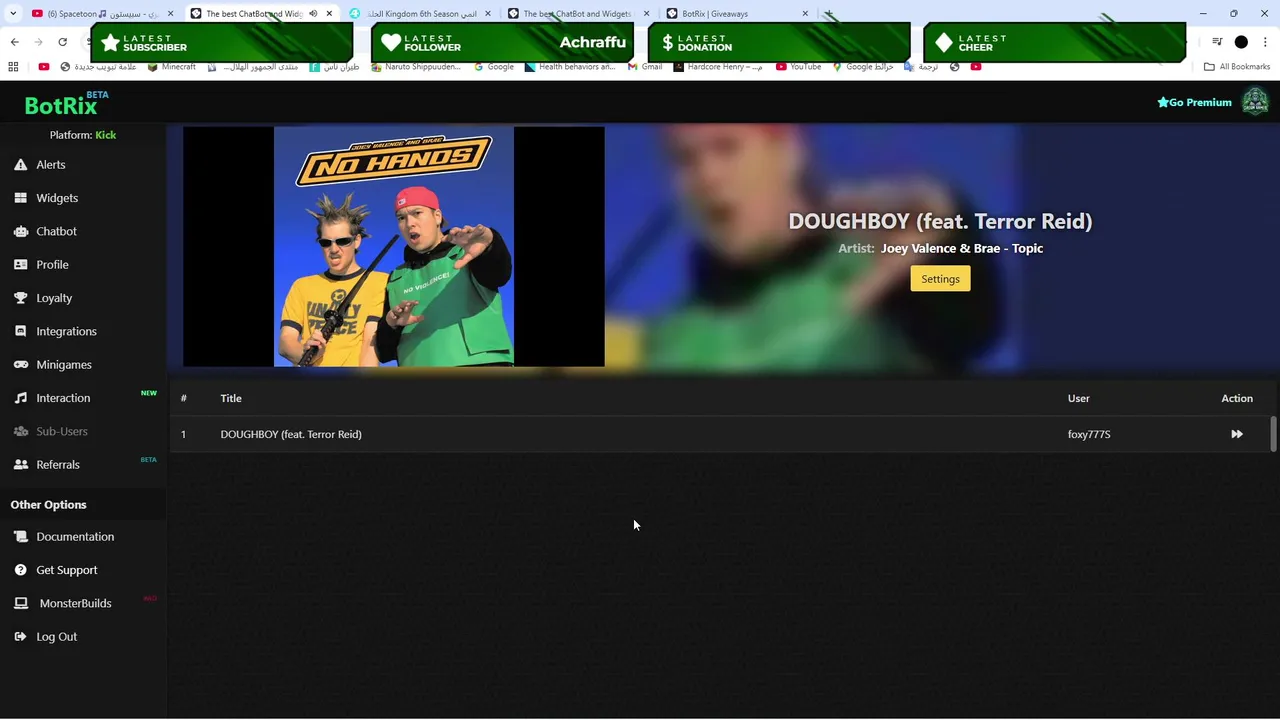Go back in browser history
The height and width of the screenshot is (720, 1280).
point(14,42)
